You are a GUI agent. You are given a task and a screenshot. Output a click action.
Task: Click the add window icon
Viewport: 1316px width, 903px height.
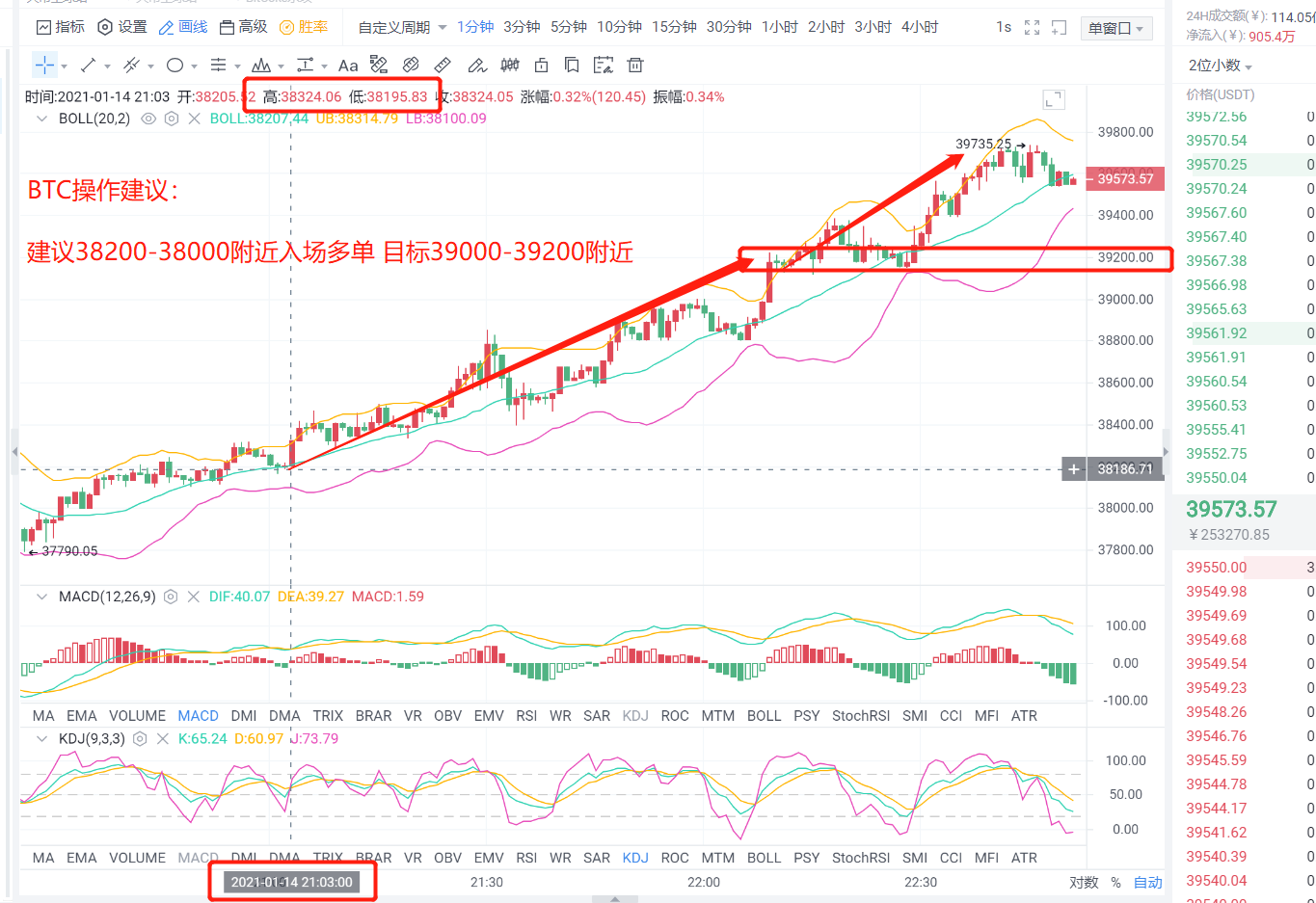pyautogui.click(x=1059, y=28)
